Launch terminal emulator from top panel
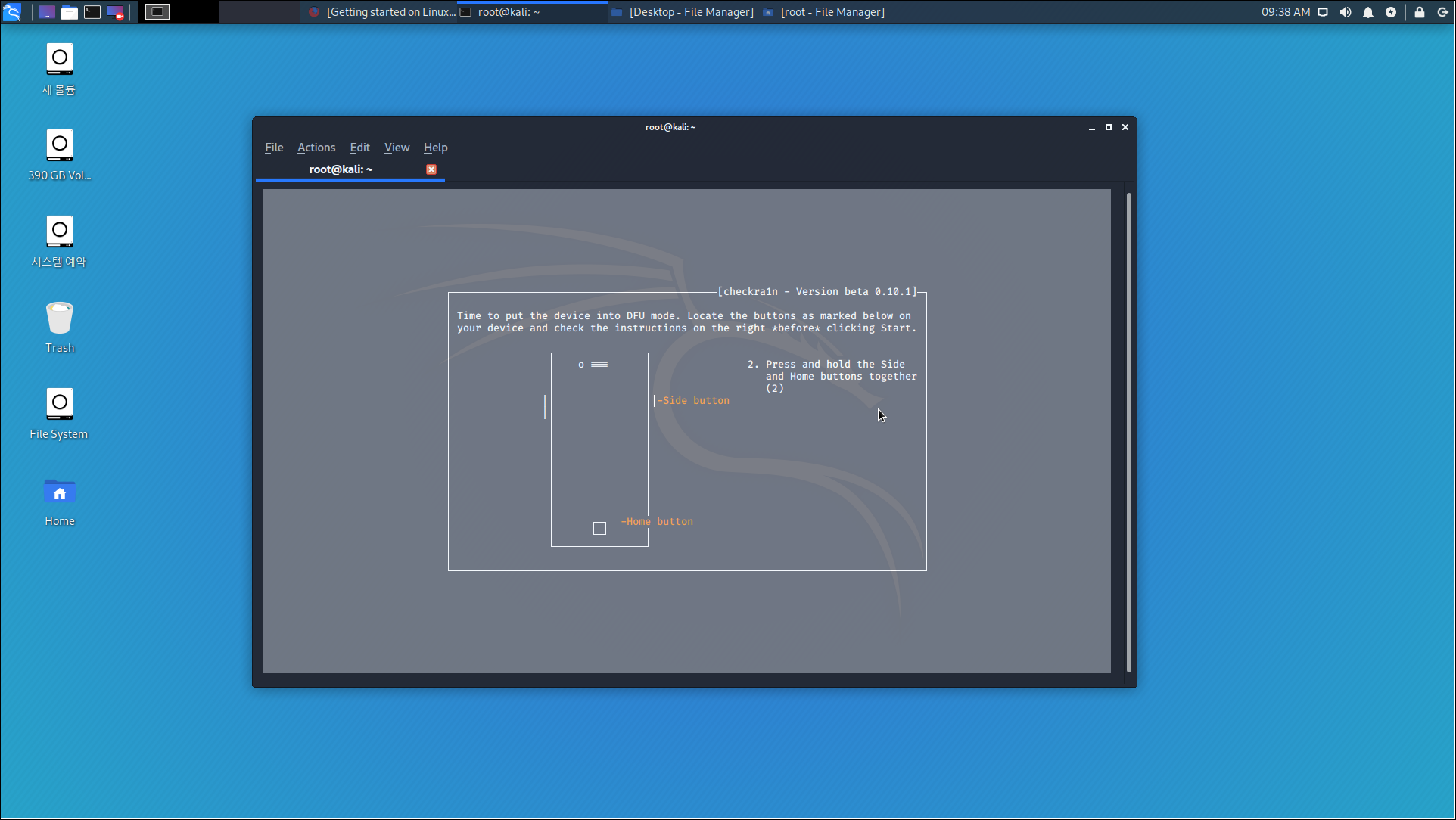The width and height of the screenshot is (1456, 820). 92,12
